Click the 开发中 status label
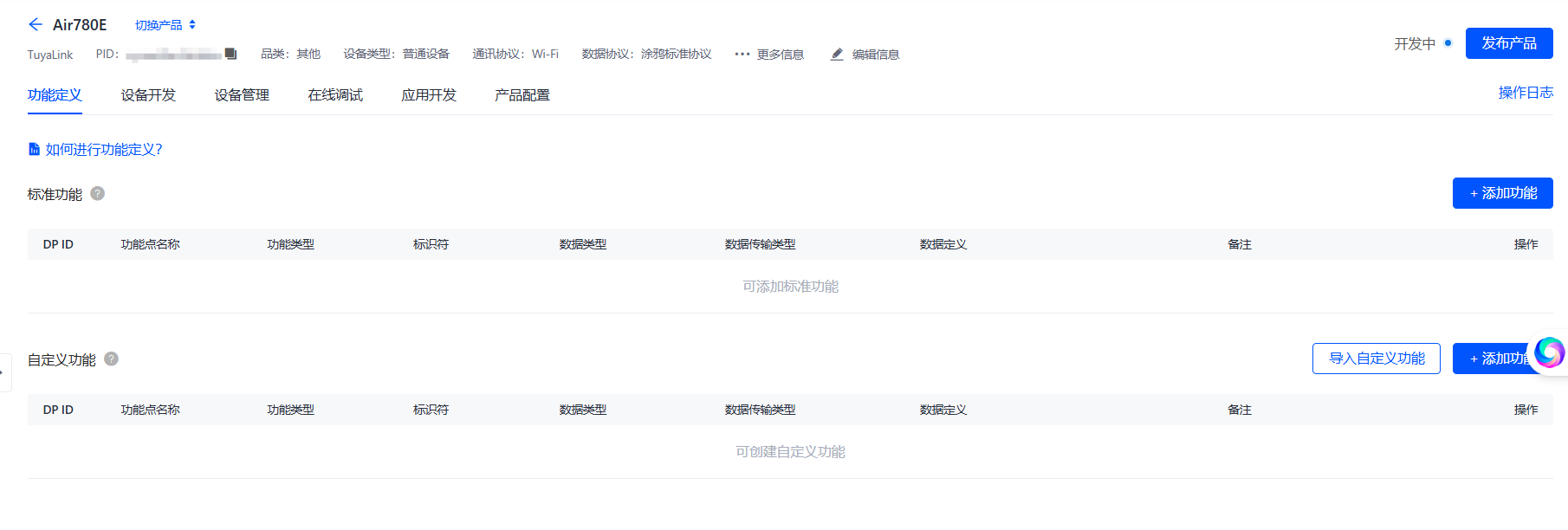This screenshot has height=530, width=1568. pos(1415,43)
